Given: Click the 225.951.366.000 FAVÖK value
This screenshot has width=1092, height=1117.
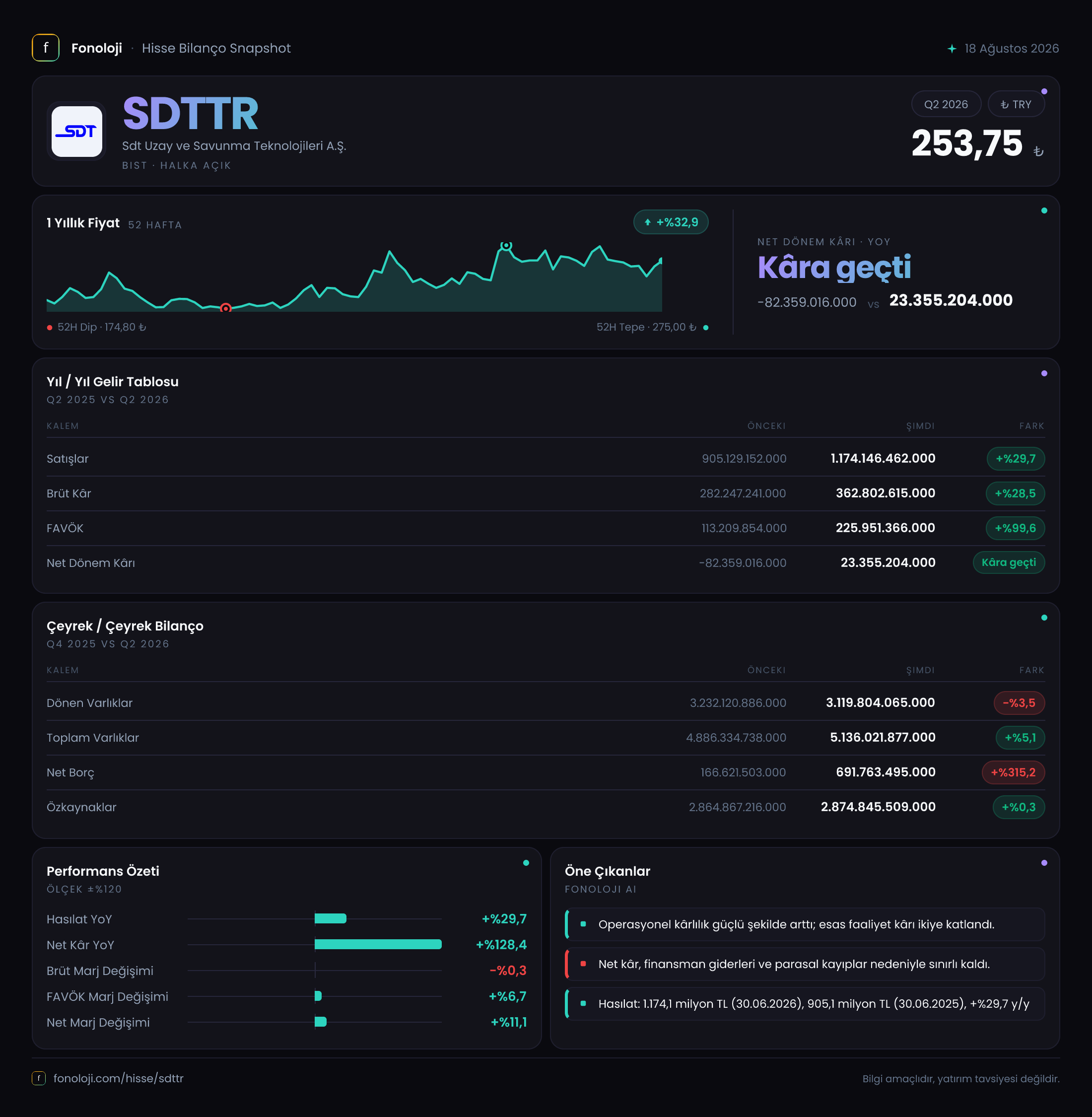Looking at the screenshot, I should tap(885, 528).
